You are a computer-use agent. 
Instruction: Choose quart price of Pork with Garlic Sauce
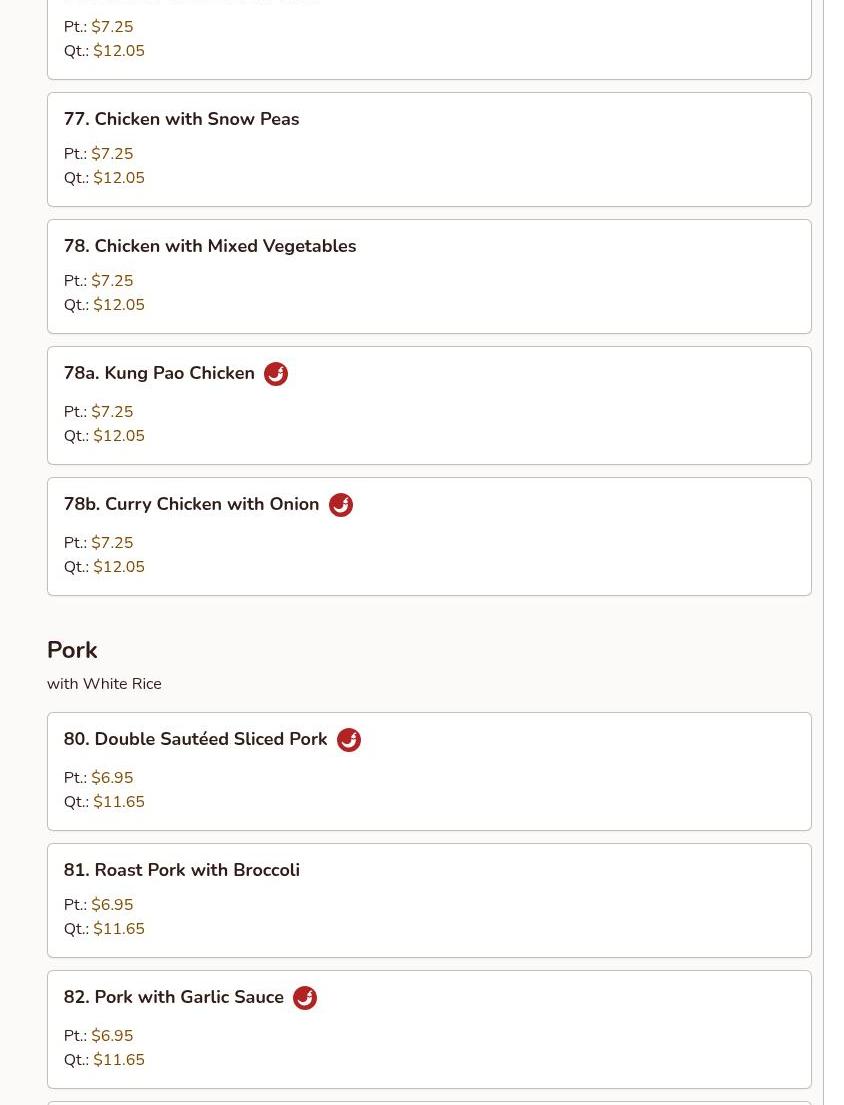119,1060
